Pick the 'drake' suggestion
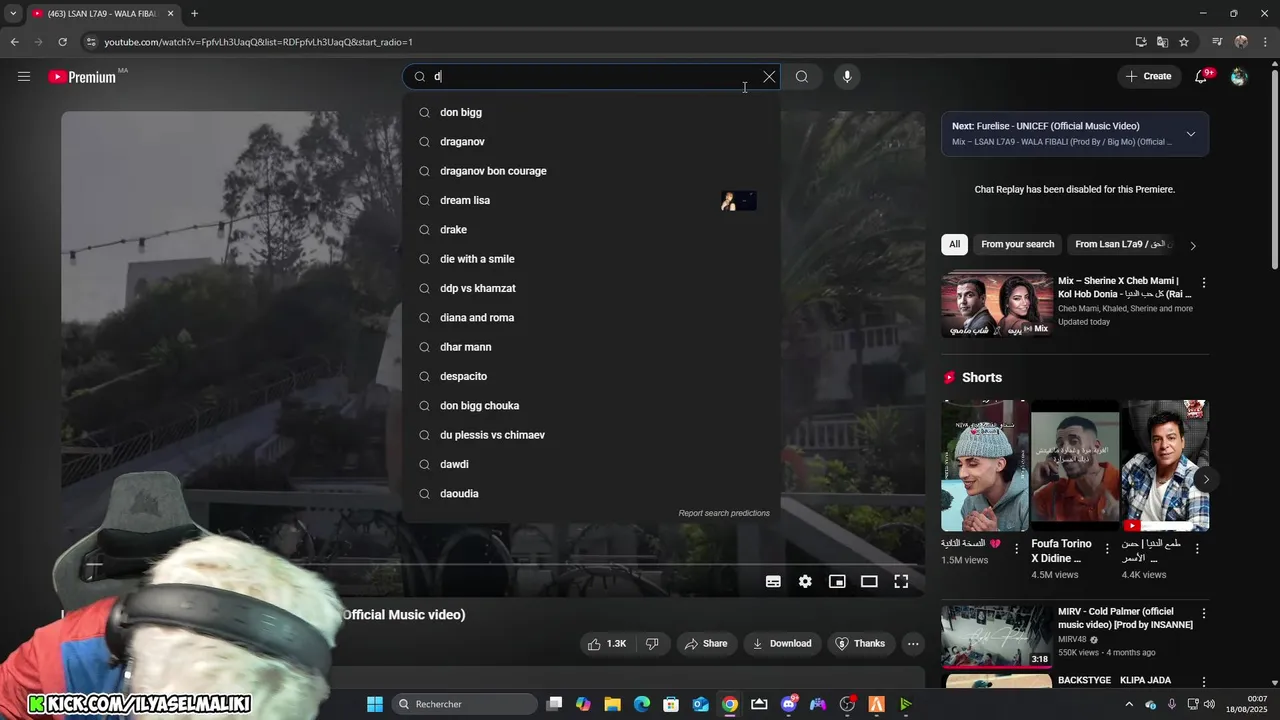 pyautogui.click(x=591, y=230)
